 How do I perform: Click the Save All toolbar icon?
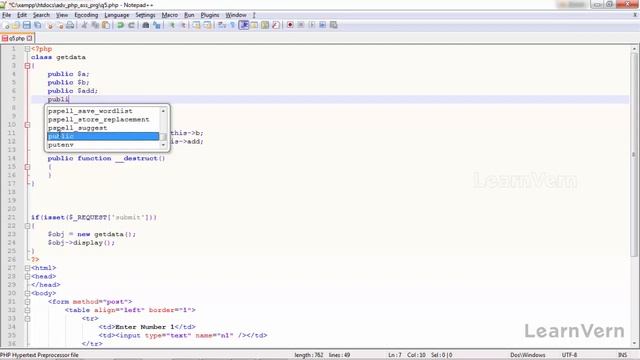[38, 25]
